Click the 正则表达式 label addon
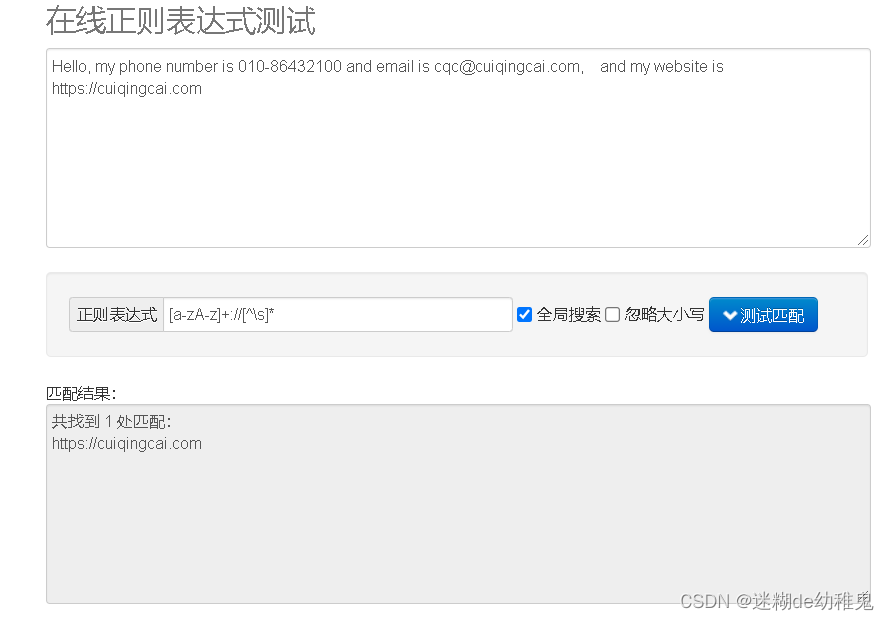Screen dimensions: 889x620 point(117,315)
